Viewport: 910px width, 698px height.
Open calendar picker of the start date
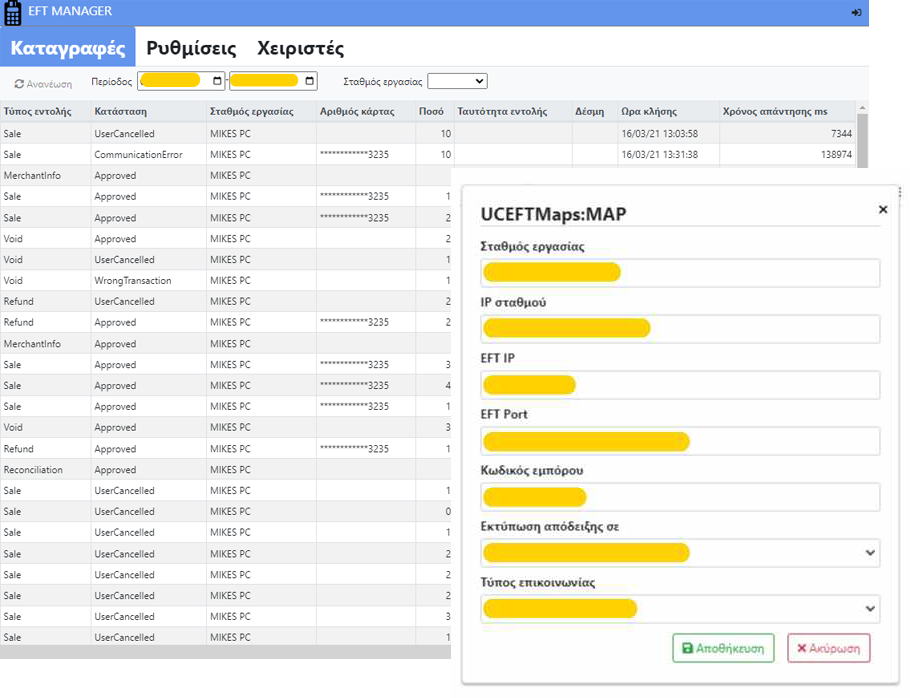coord(218,81)
